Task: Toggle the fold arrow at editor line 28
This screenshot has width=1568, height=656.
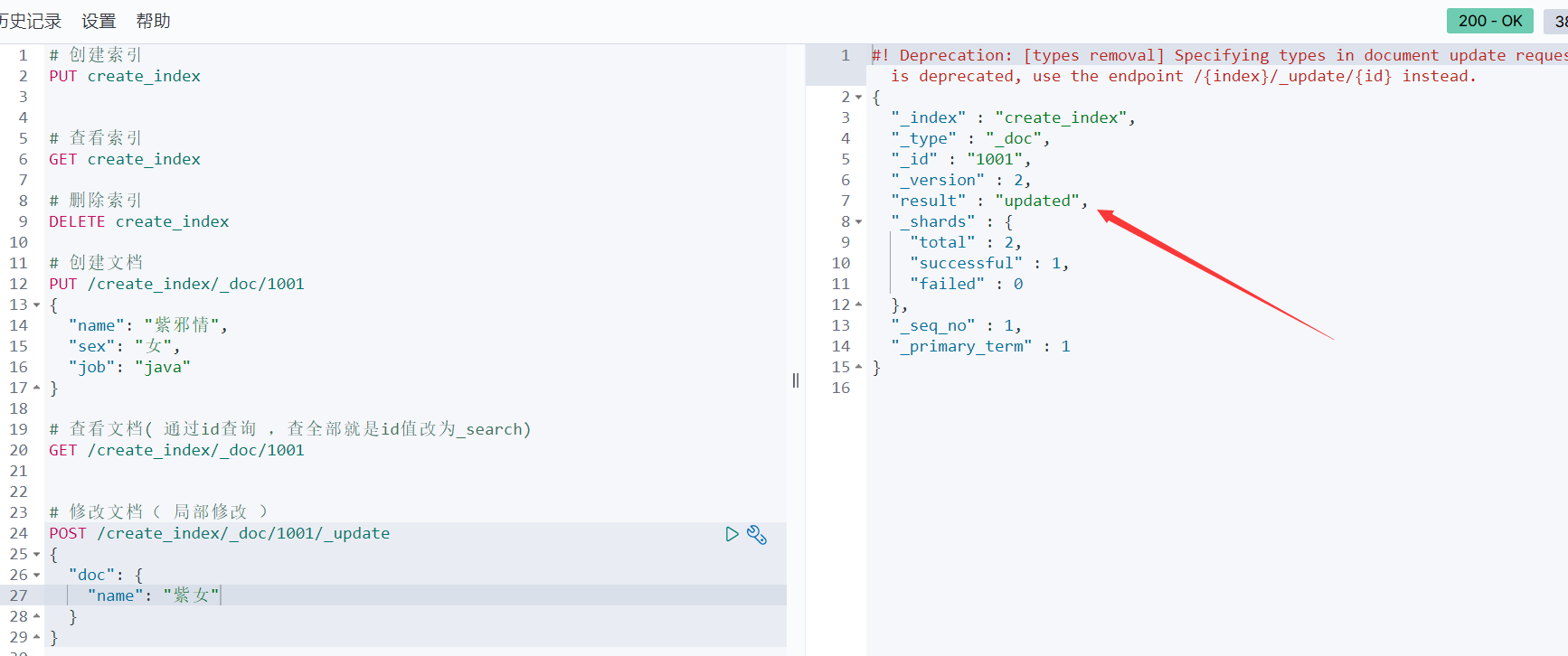Action: click(x=37, y=616)
